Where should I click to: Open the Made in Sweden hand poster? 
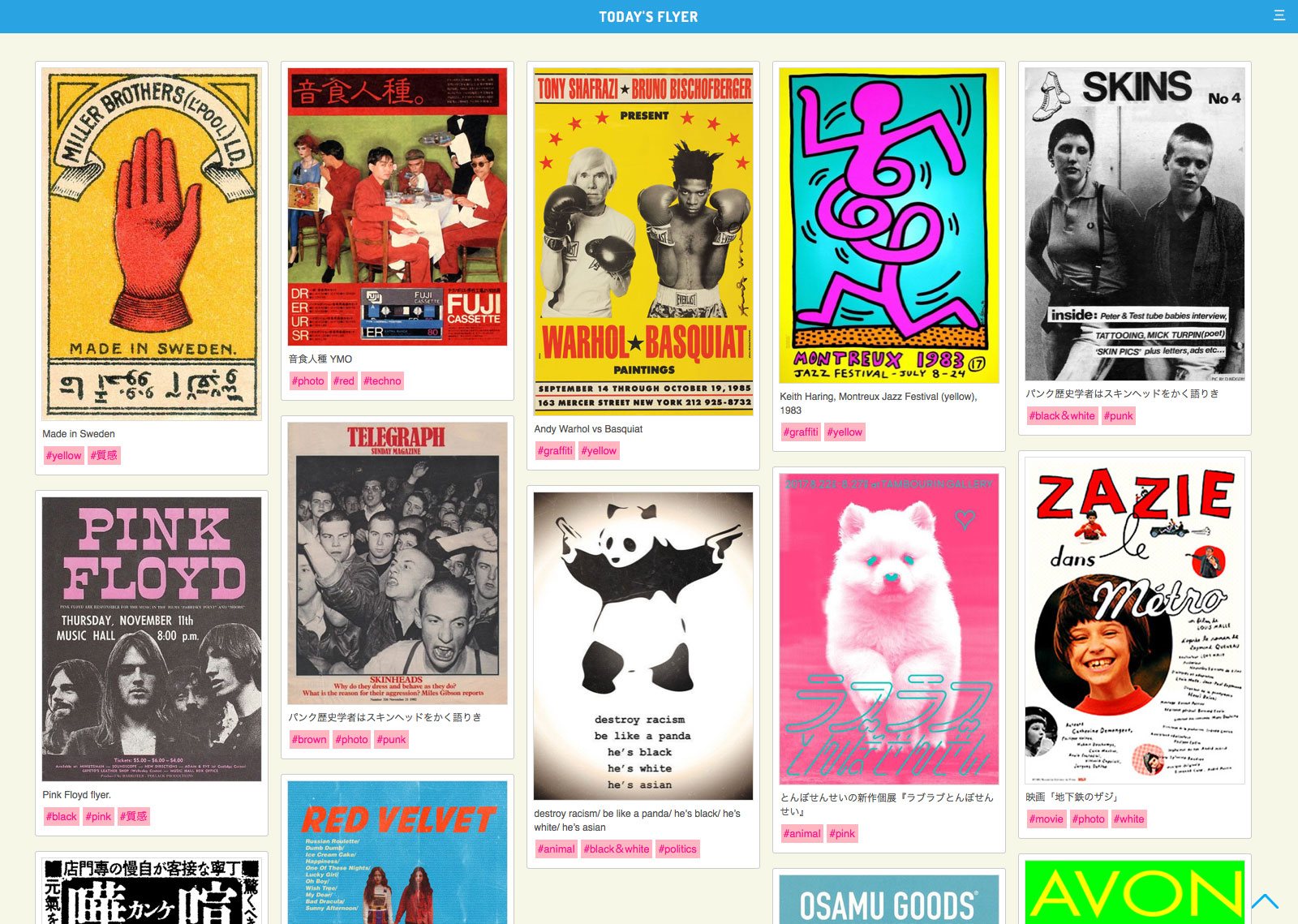click(x=152, y=244)
